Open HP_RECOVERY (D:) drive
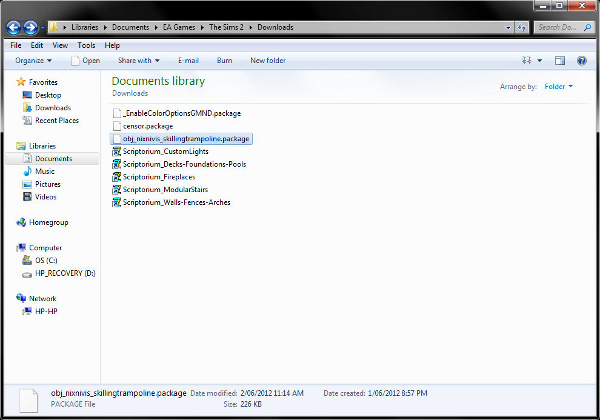The width and height of the screenshot is (600, 420). point(64,272)
